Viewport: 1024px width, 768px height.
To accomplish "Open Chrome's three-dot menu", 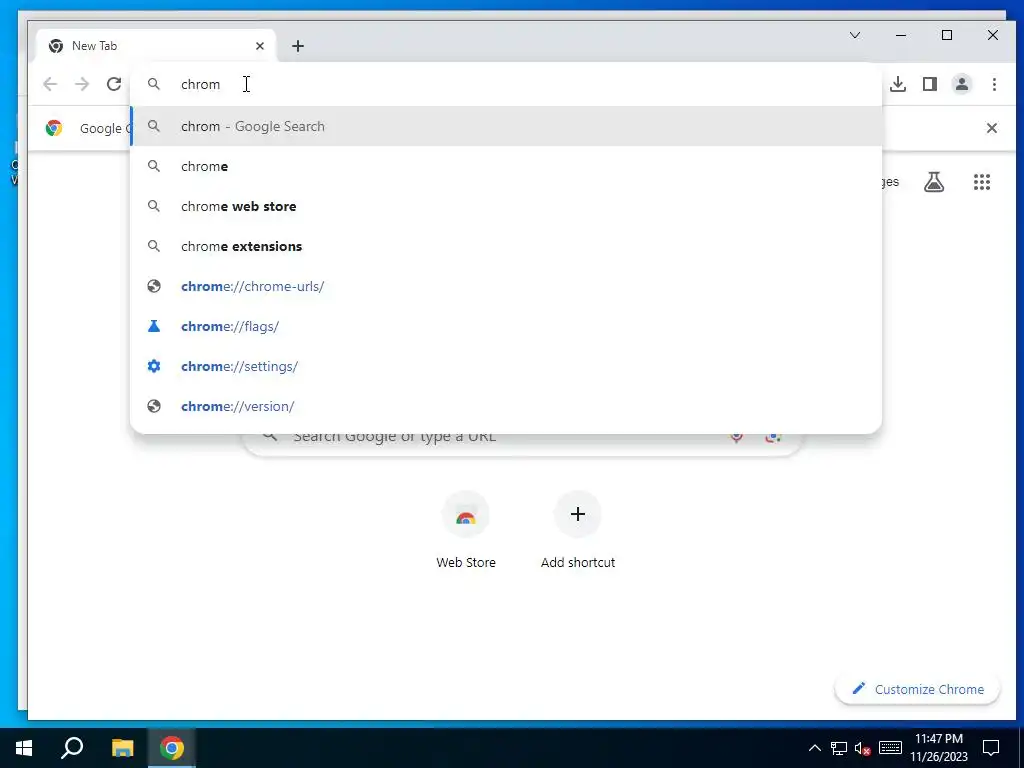I will (x=994, y=84).
